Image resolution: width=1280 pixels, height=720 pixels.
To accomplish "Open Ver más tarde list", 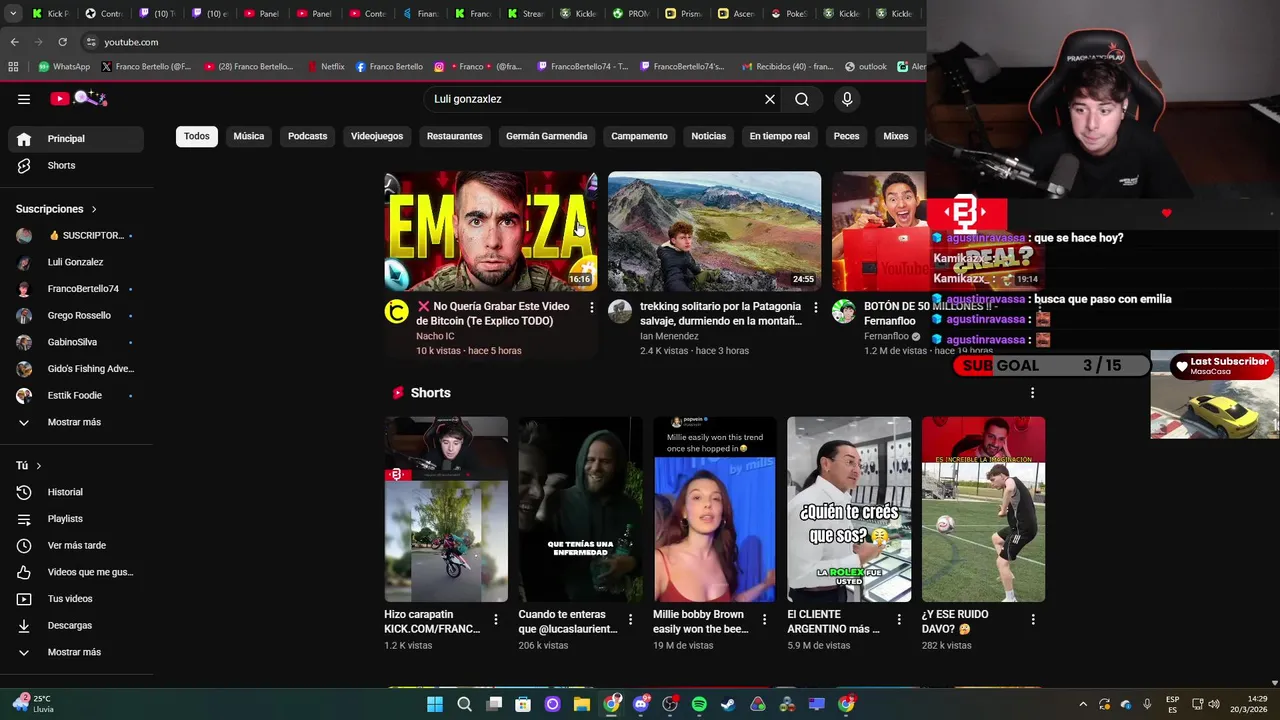I will (76, 545).
